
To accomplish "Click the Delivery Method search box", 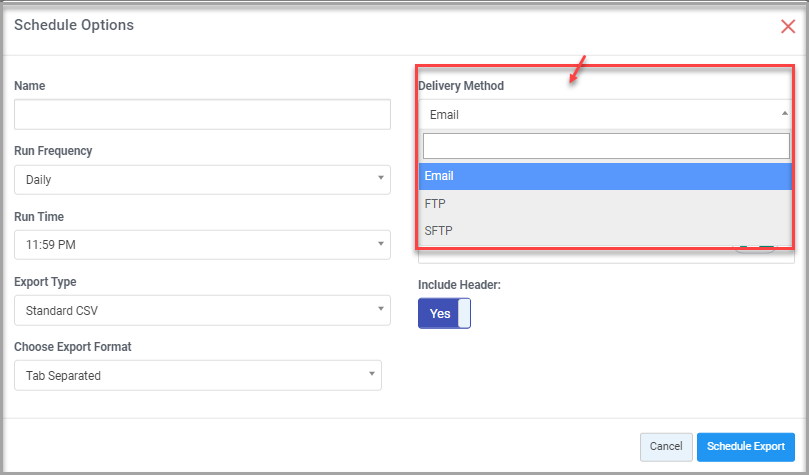I will [606, 146].
